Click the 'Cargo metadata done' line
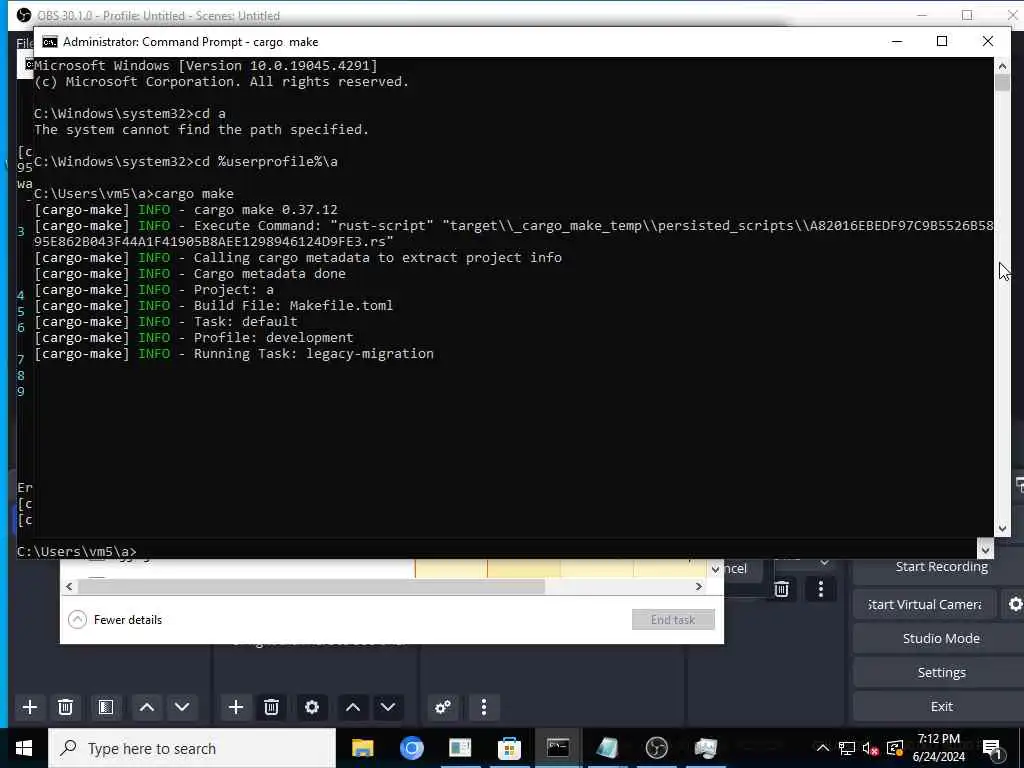 (x=190, y=274)
